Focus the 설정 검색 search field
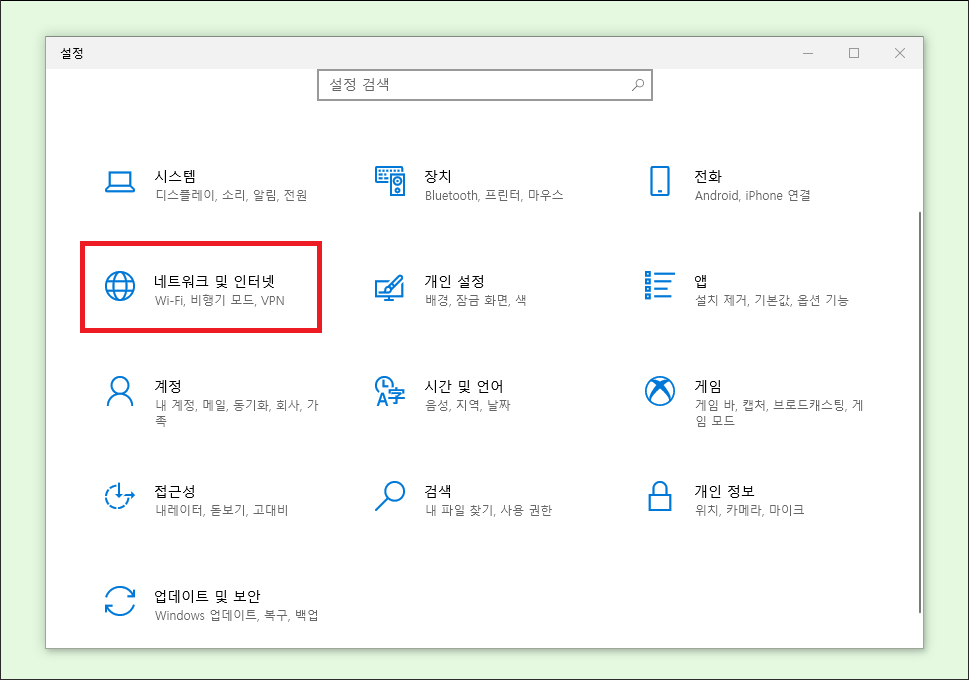This screenshot has height=680, width=969. [x=485, y=85]
